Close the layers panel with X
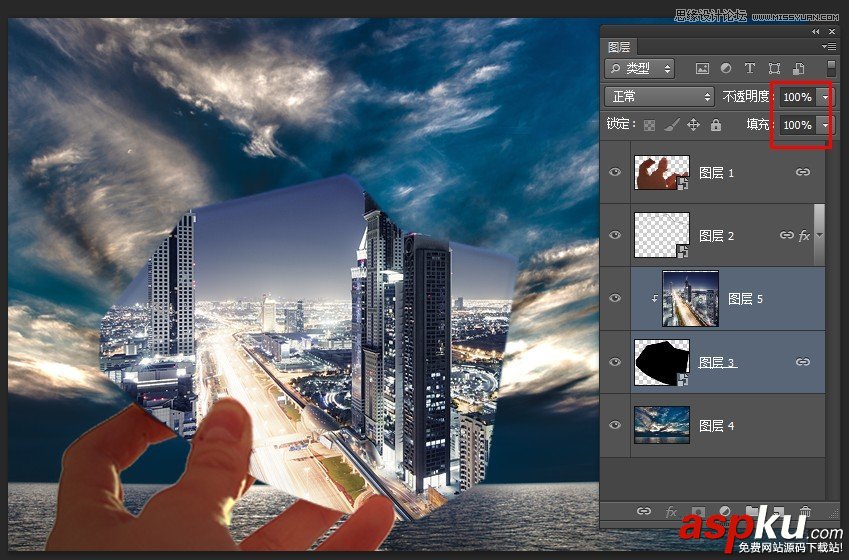Screen dimensions: 849x560 point(832,32)
